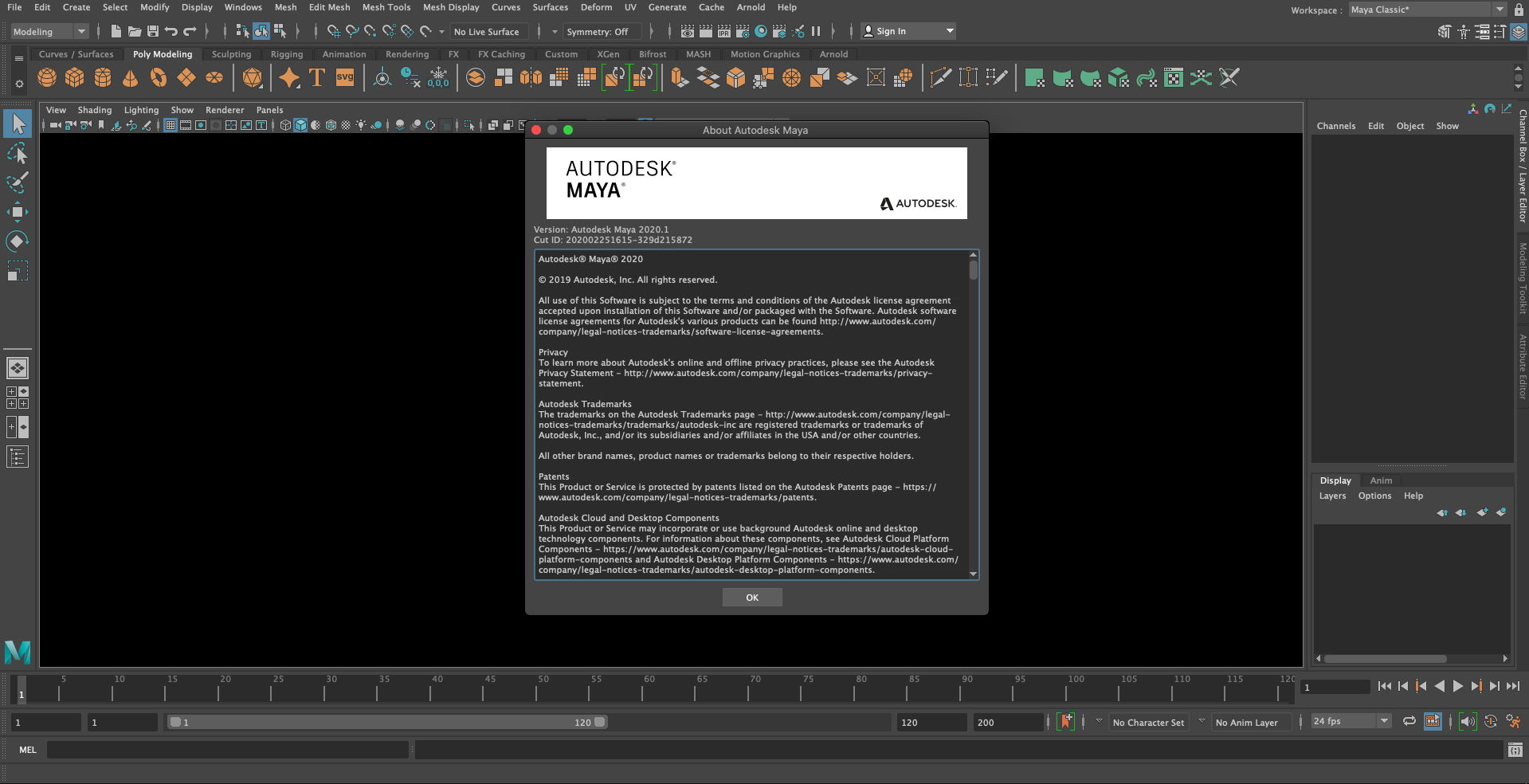The height and width of the screenshot is (784, 1529).
Task: Switch to the Anim layer tab
Action: [1381, 480]
